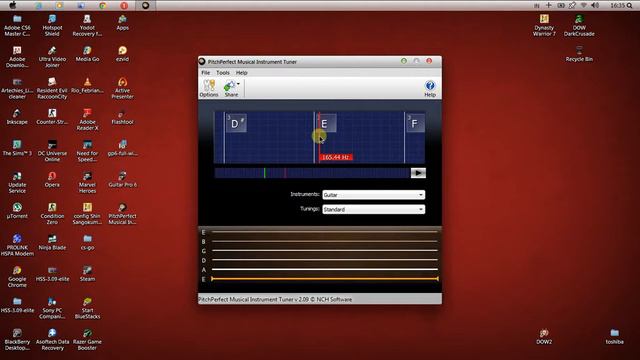Open the Options toolbar icon
Image resolution: width=640 pixels, height=360 pixels.
point(209,88)
